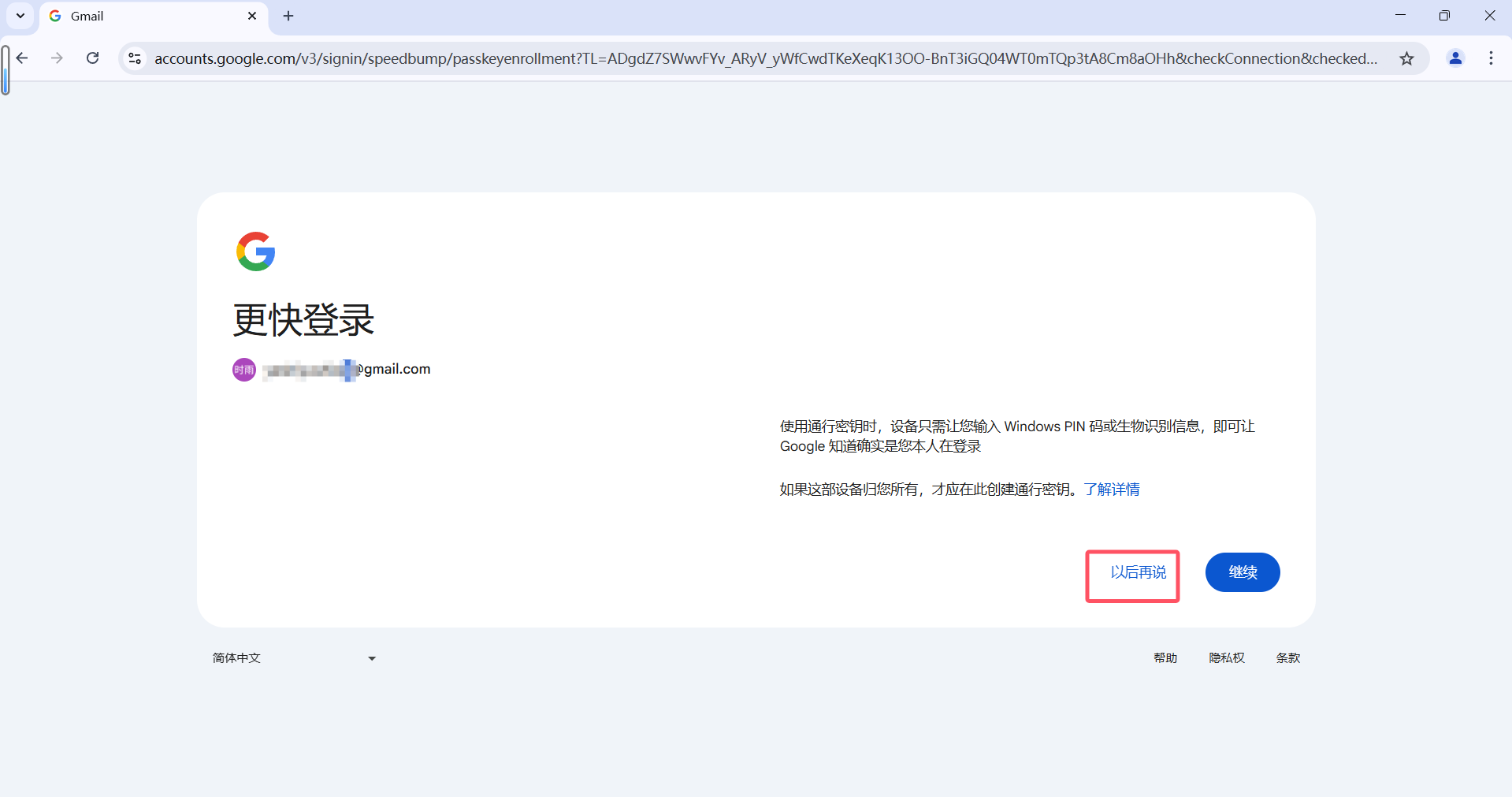Screen dimensions: 1512x797
Task: Click the browser back arrow
Action: pyautogui.click(x=22, y=58)
